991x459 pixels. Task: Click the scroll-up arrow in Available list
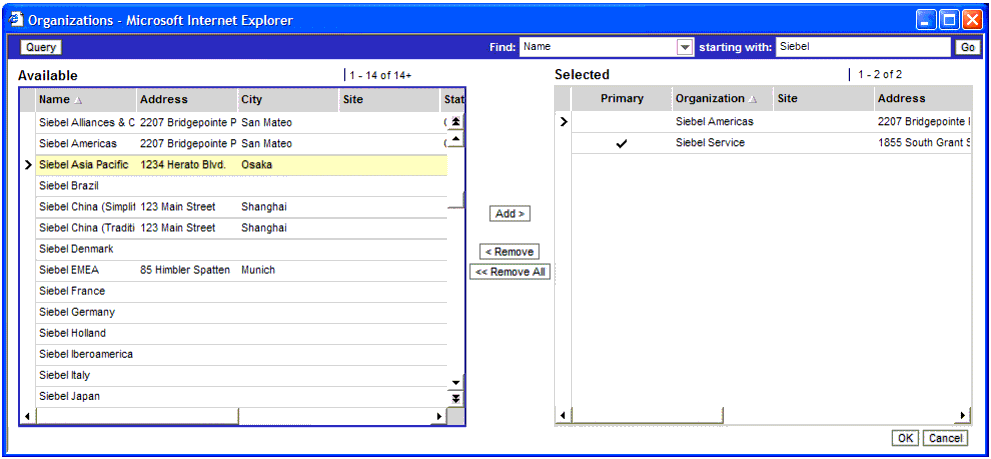coord(456,139)
